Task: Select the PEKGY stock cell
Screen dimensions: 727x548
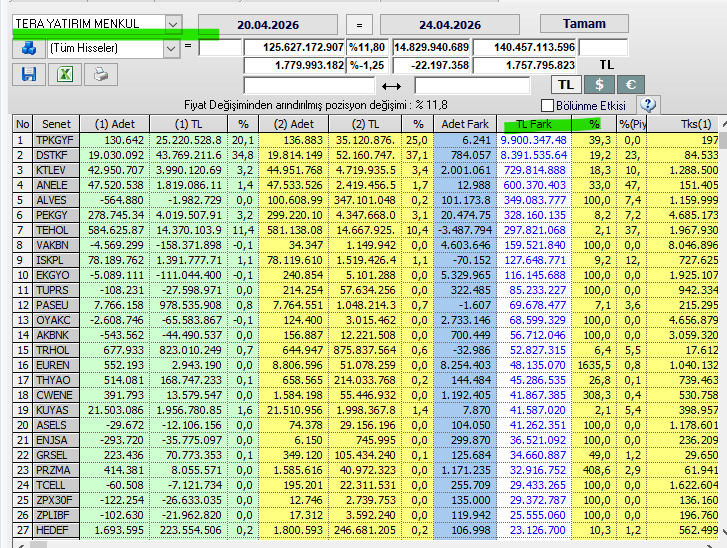Action: pos(56,215)
